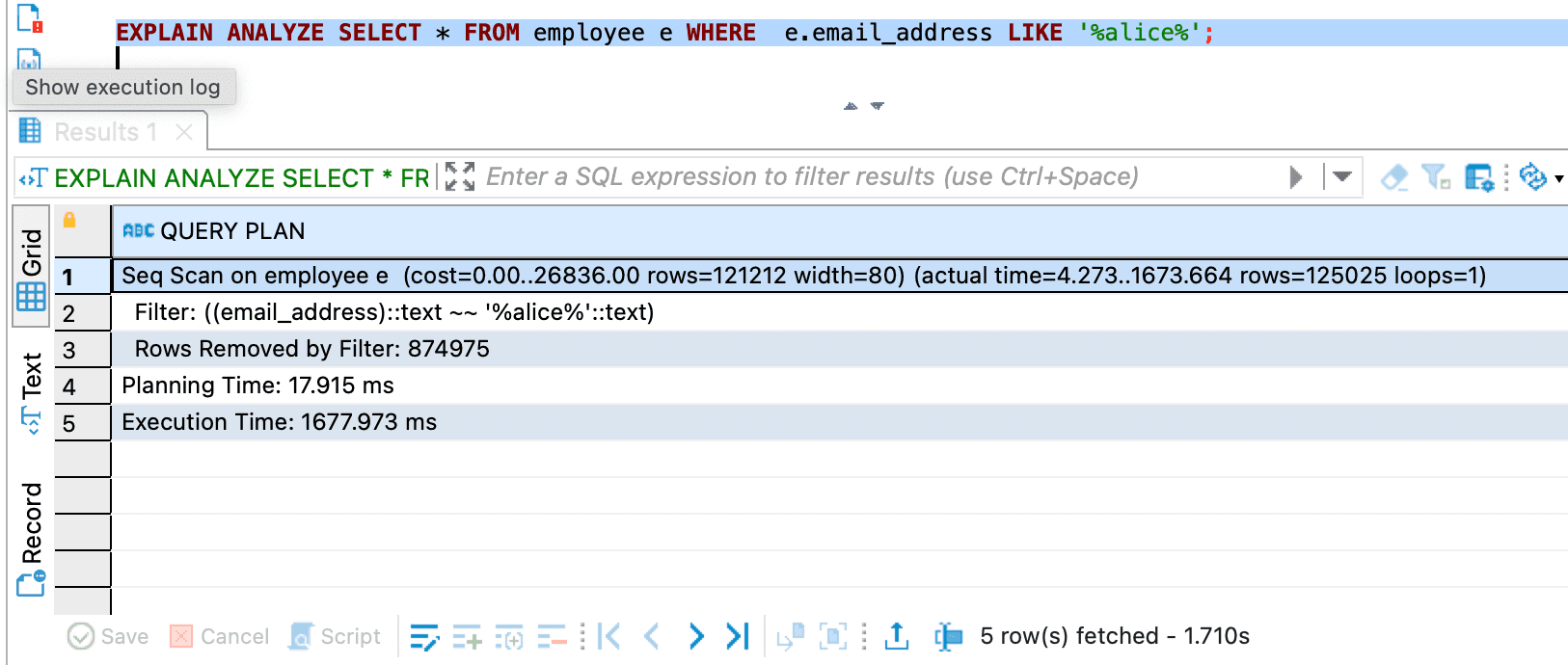Click the EXPLAIN ANALYZE SELECT query label

click(x=241, y=178)
